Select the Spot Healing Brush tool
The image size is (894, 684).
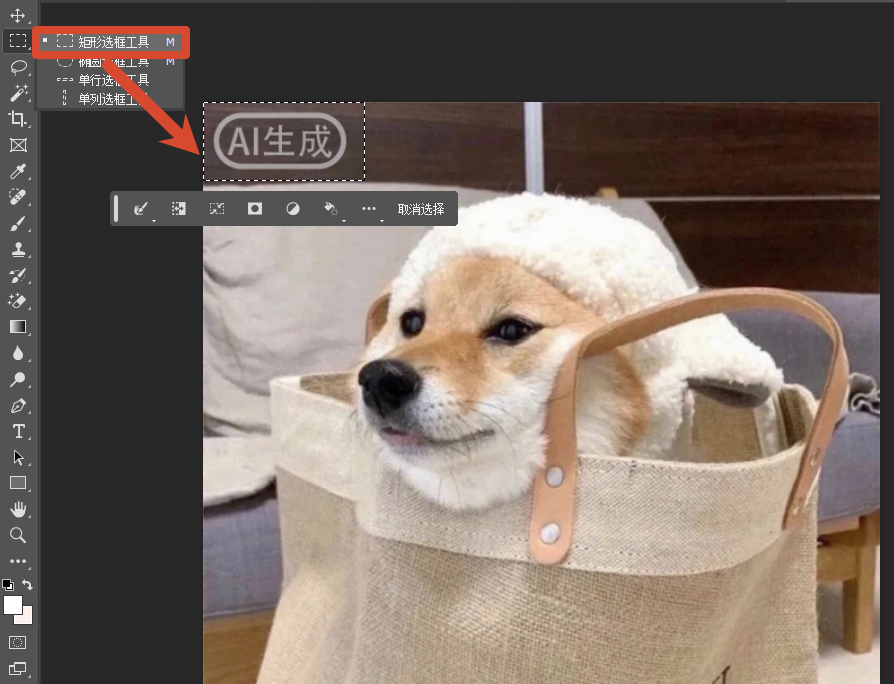coord(18,197)
